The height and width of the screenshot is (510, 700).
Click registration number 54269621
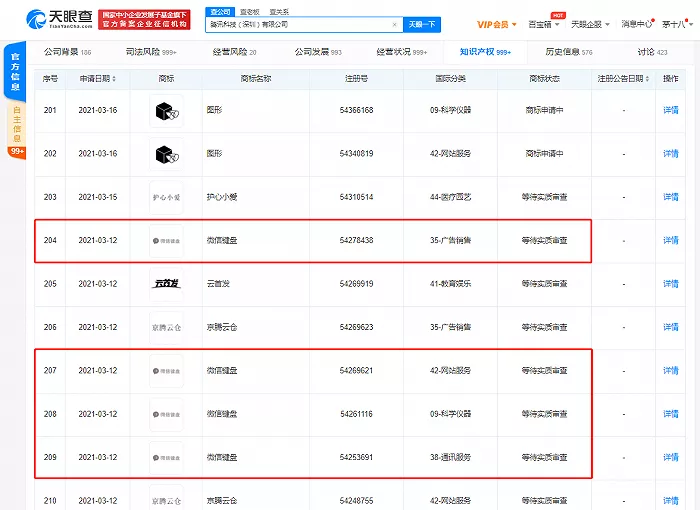[x=356, y=370]
